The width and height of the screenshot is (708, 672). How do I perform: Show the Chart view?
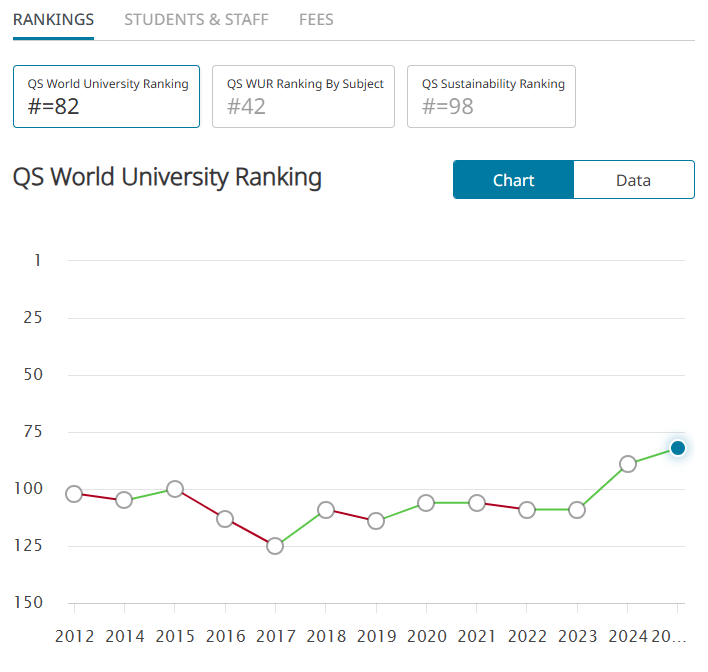click(x=513, y=180)
